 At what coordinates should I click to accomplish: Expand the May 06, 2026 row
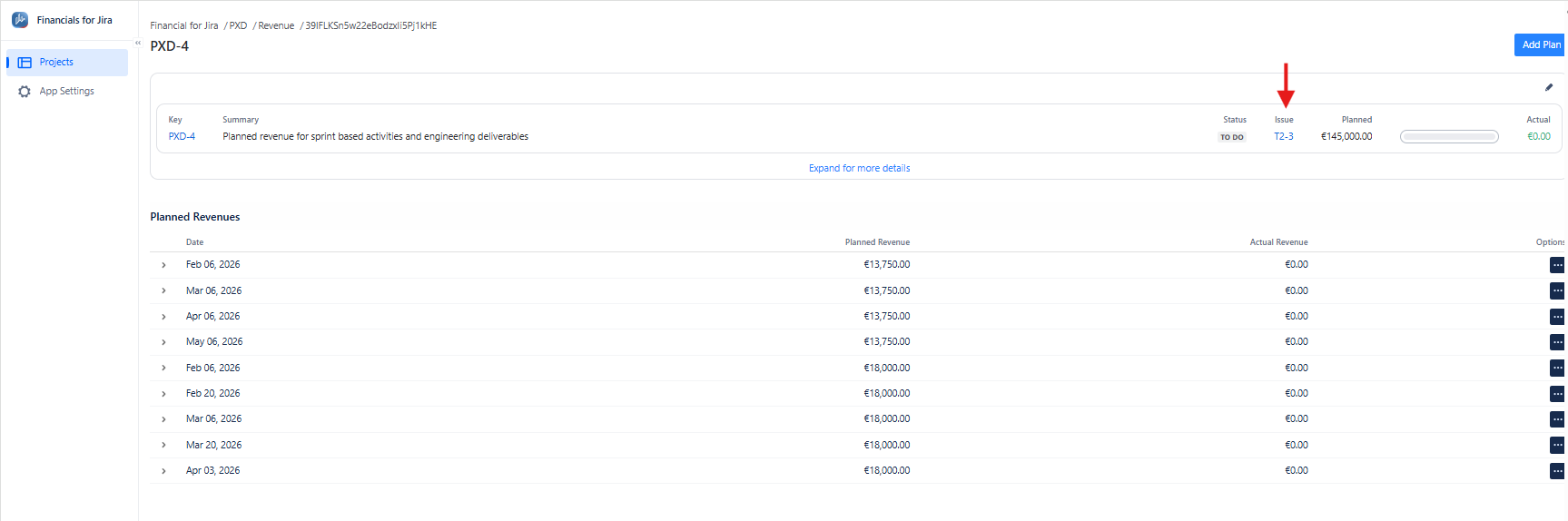[x=163, y=342]
